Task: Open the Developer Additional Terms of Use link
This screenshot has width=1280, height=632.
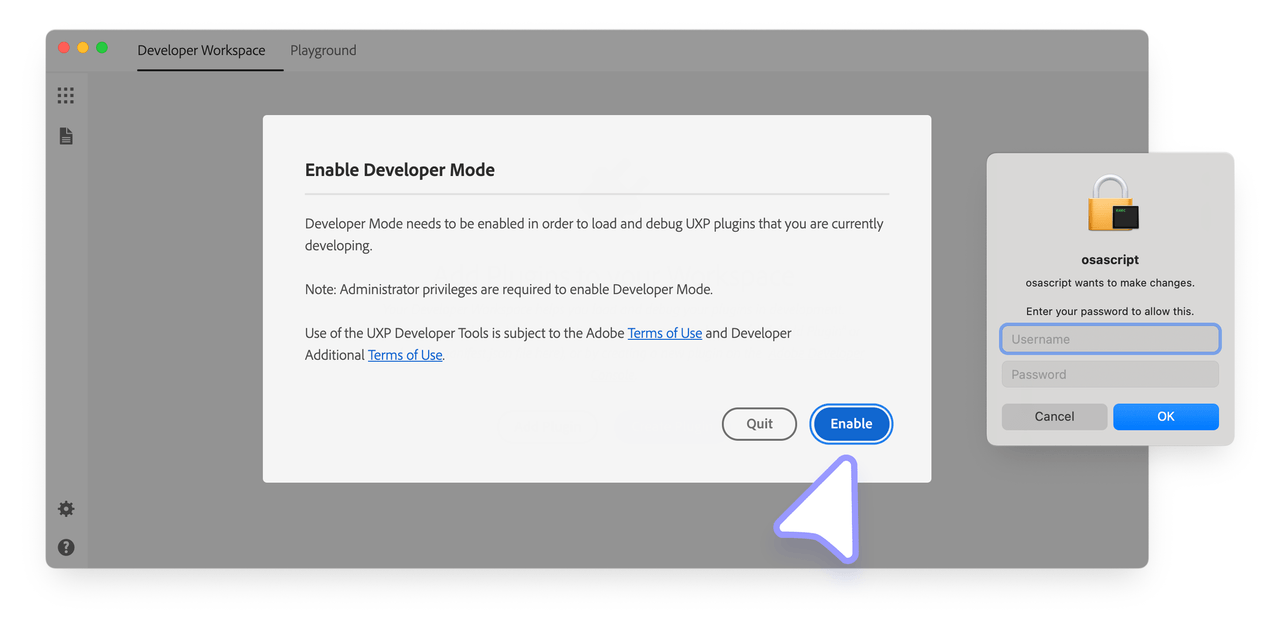Action: coord(404,354)
